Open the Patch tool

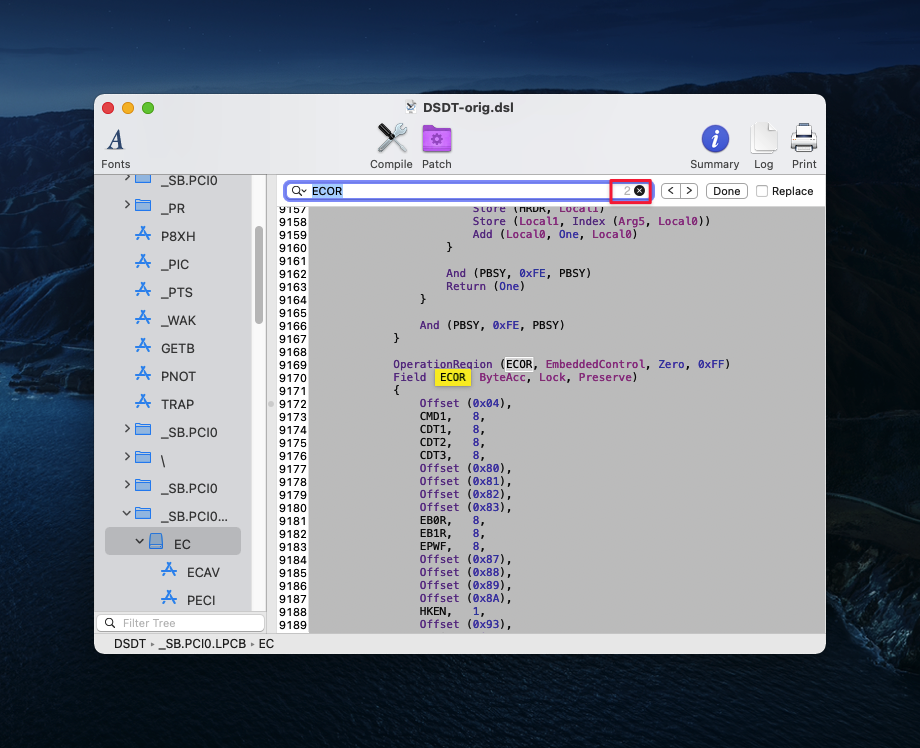[436, 146]
